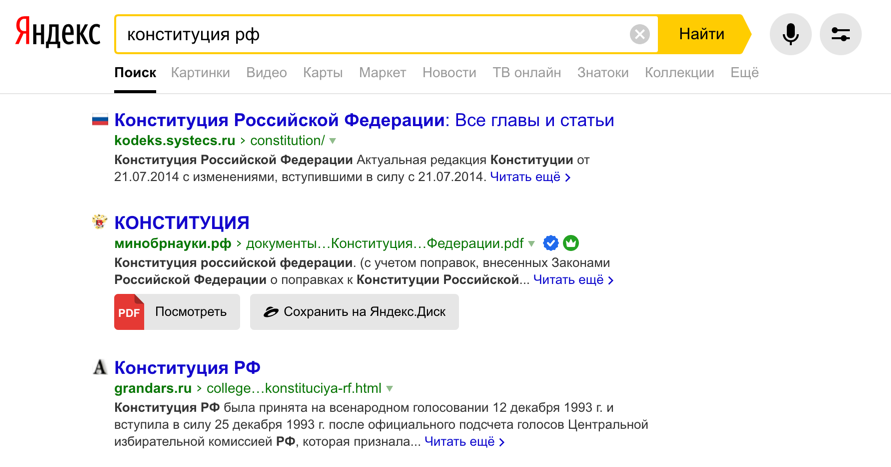
Task: Open Конституция Российской Федерации: Все главы и статьи
Action: click(x=364, y=120)
